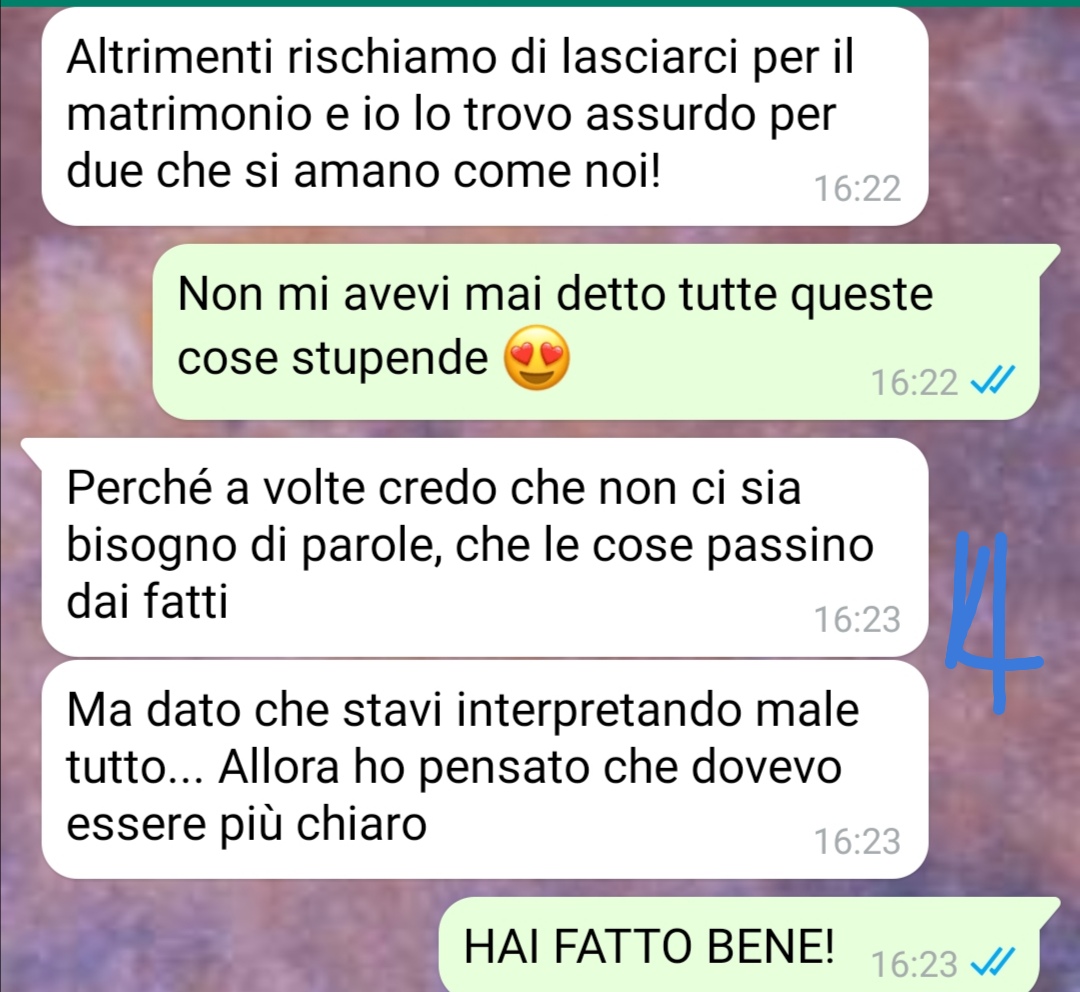Select the message 'Altrimenti rischiamo di lasciarci'
This screenshot has width=1080, height=992.
coord(485,116)
